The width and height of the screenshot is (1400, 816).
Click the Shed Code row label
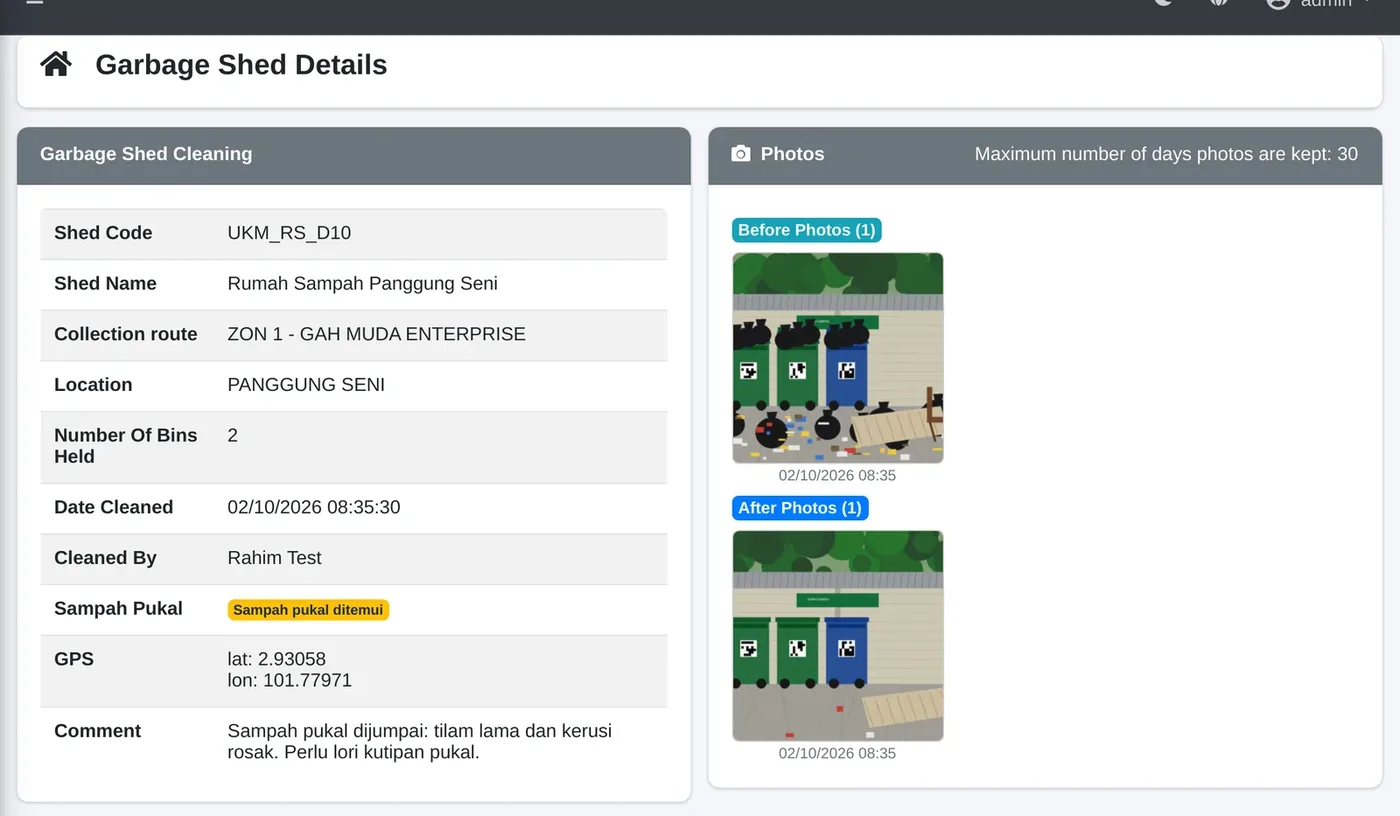pos(103,233)
